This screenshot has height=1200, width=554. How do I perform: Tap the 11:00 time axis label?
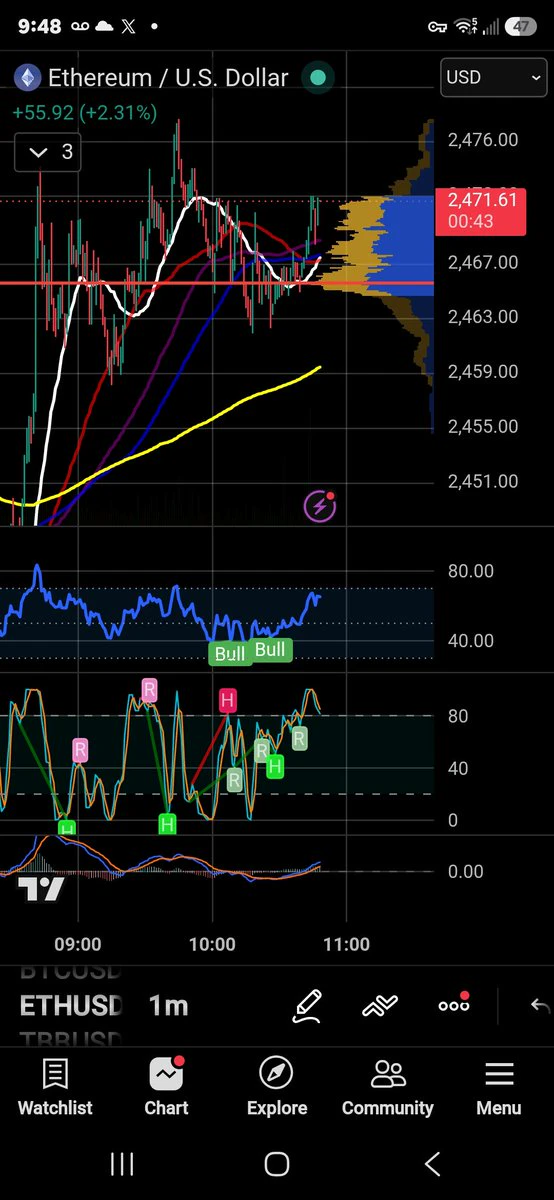pos(346,944)
